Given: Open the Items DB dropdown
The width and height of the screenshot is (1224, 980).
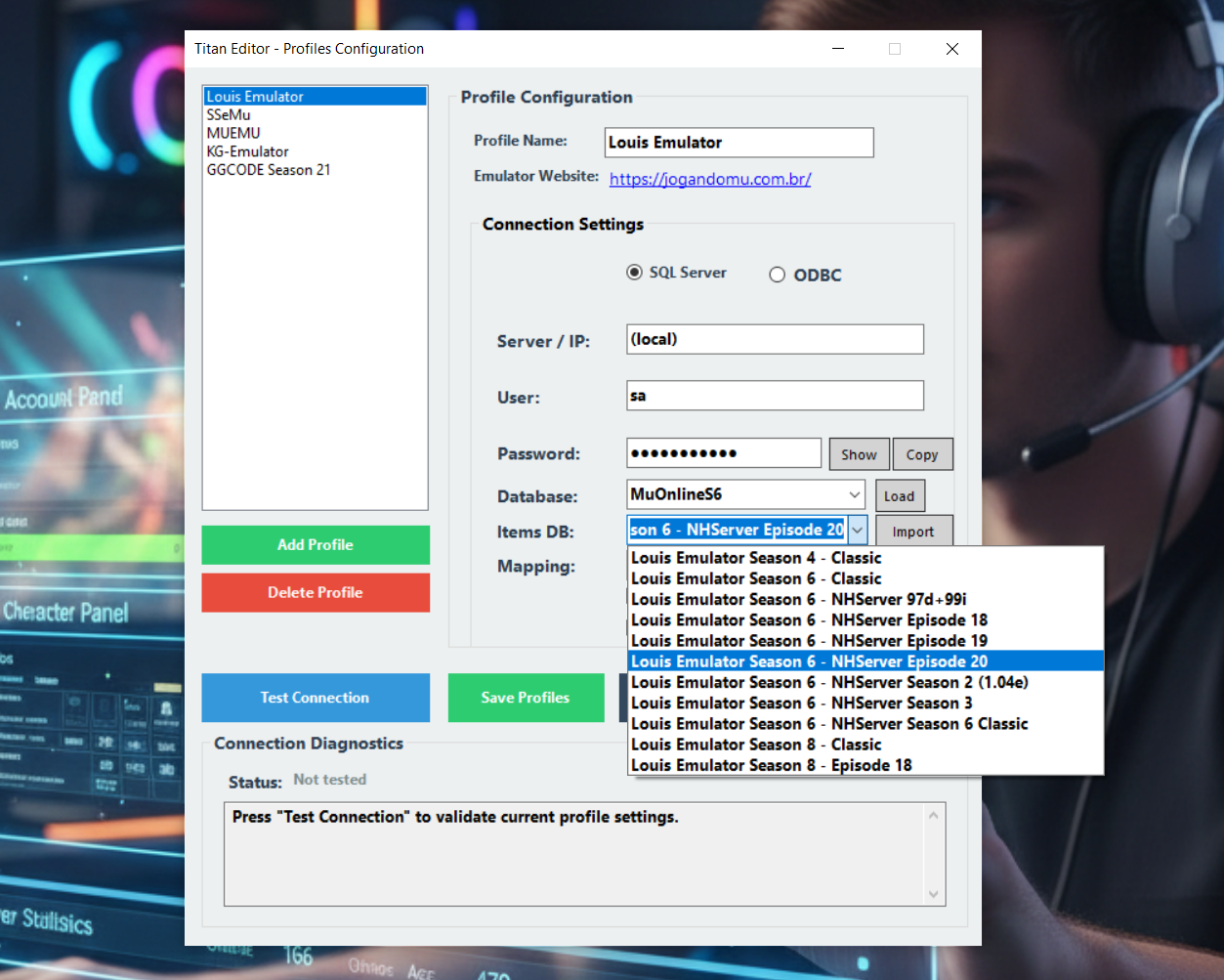Looking at the screenshot, I should tap(857, 529).
